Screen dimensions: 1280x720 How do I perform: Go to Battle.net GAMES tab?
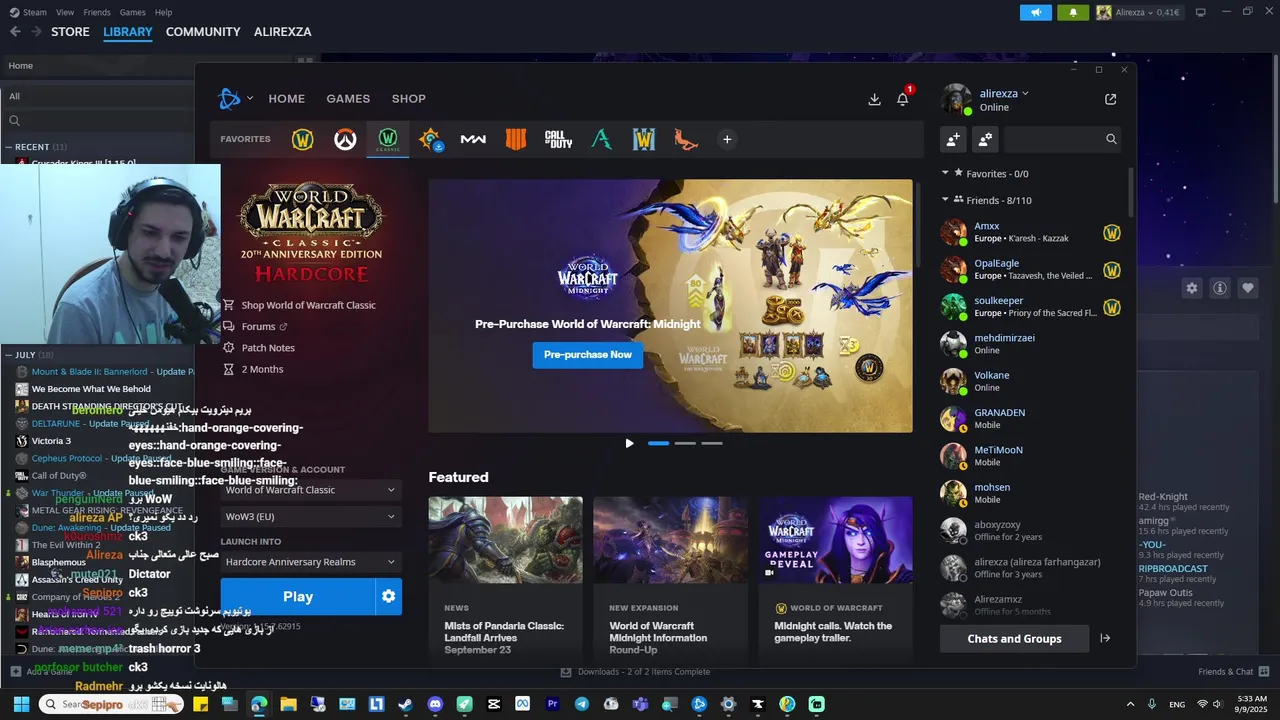point(348,98)
